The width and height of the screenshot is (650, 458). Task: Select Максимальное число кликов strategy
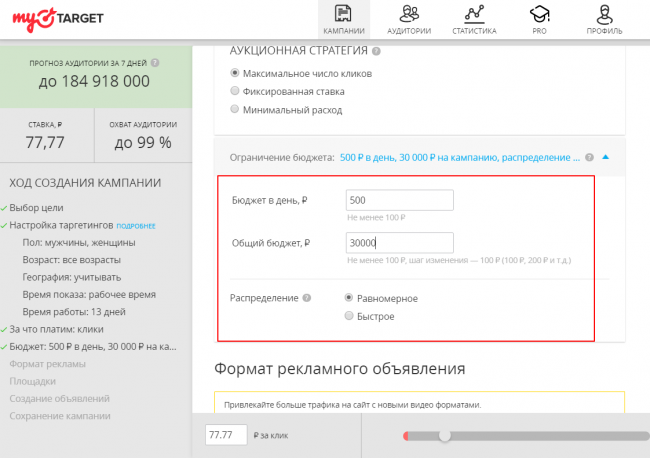click(x=235, y=73)
